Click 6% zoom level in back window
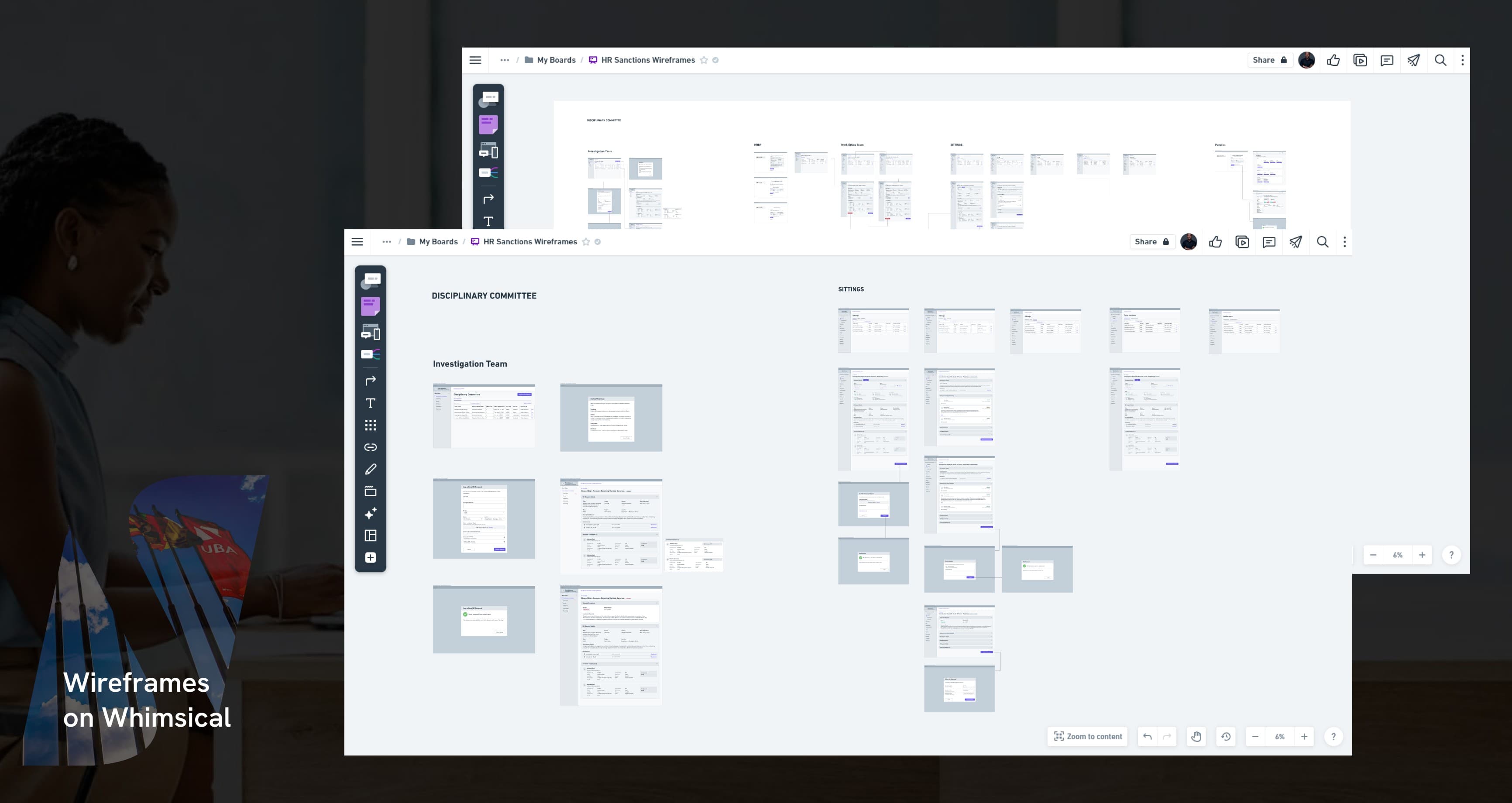 1398,555
